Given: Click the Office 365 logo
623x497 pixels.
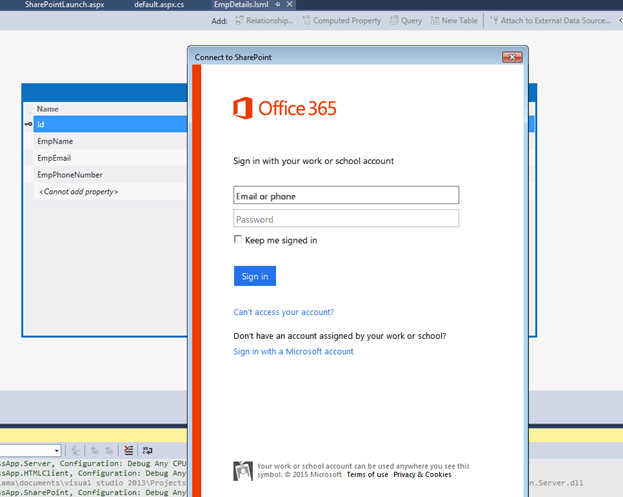Looking at the screenshot, I should 284,108.
